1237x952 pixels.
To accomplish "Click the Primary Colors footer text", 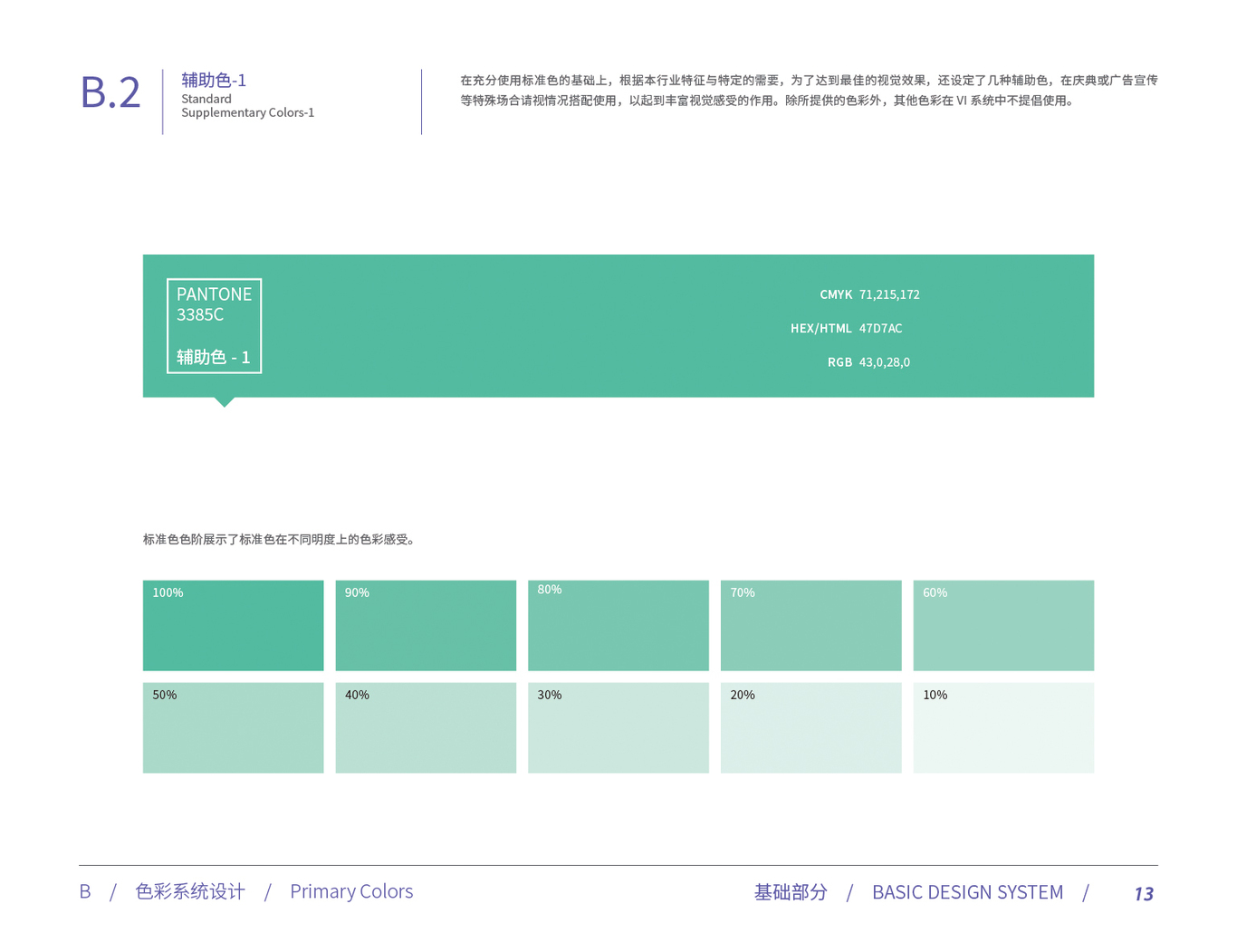I will [x=351, y=891].
